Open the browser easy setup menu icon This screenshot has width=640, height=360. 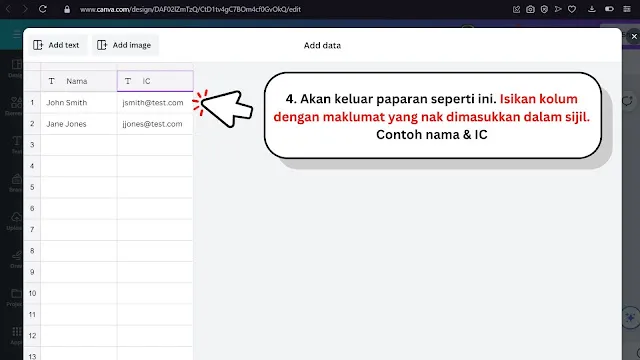(x=627, y=9)
